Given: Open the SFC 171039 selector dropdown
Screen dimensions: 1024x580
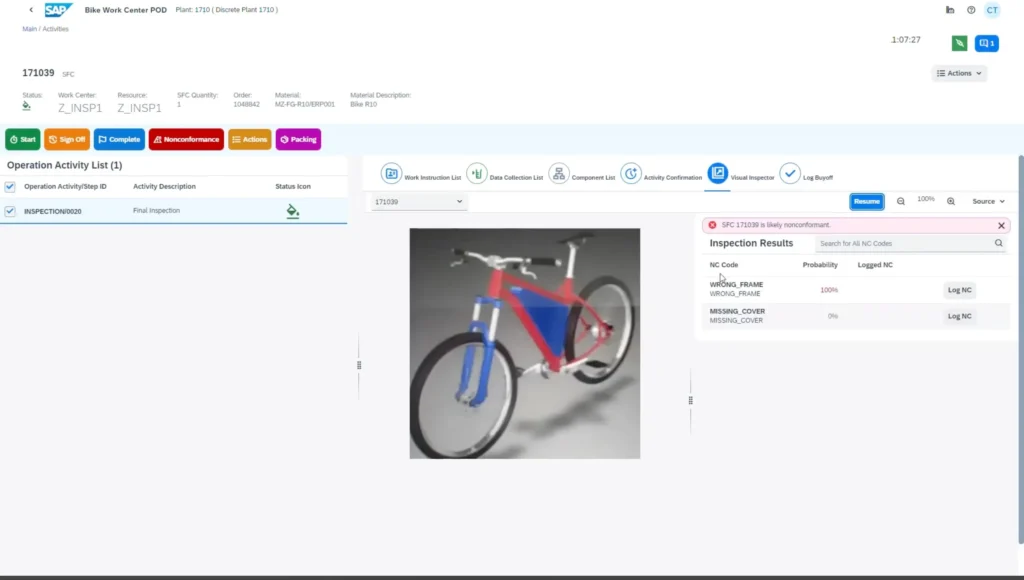Looking at the screenshot, I should (418, 202).
